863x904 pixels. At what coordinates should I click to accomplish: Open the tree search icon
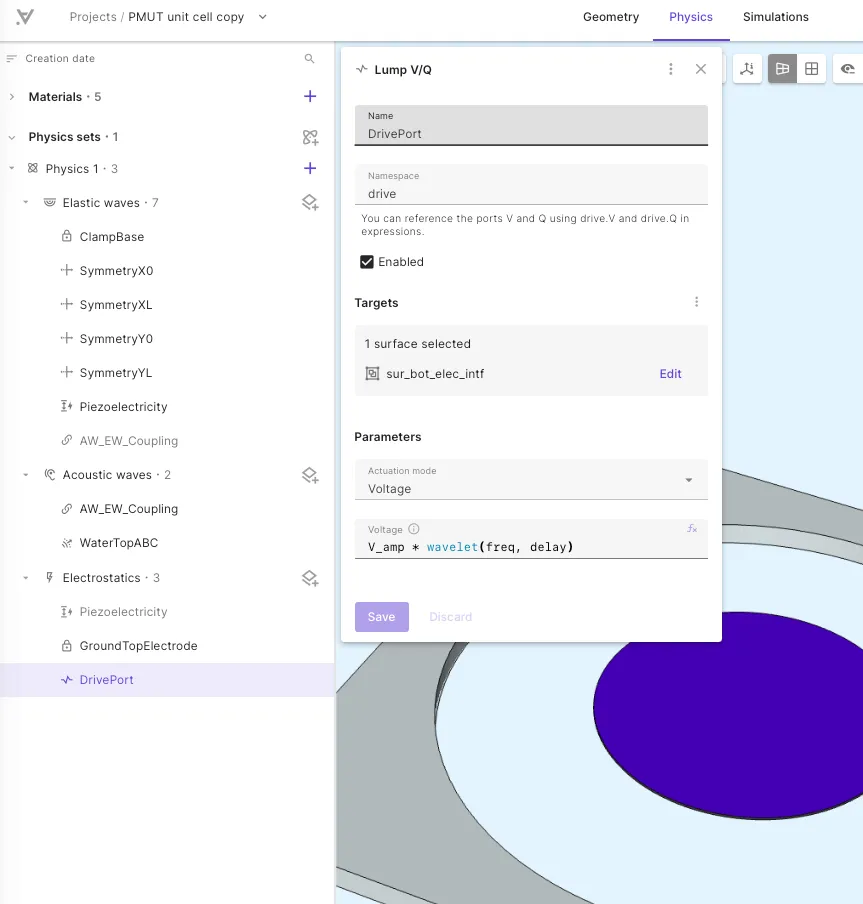click(310, 59)
